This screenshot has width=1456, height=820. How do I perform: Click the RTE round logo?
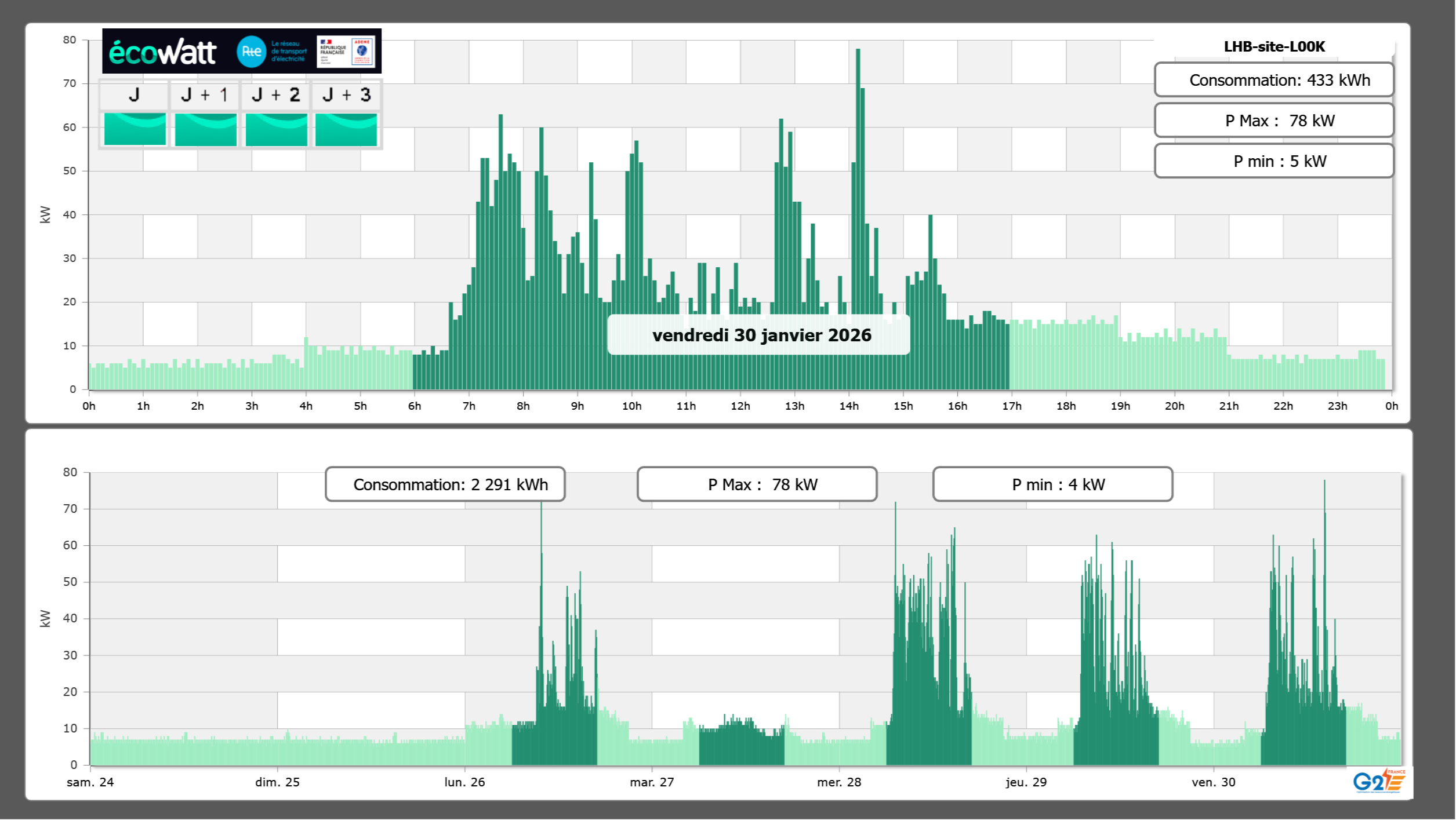(251, 52)
